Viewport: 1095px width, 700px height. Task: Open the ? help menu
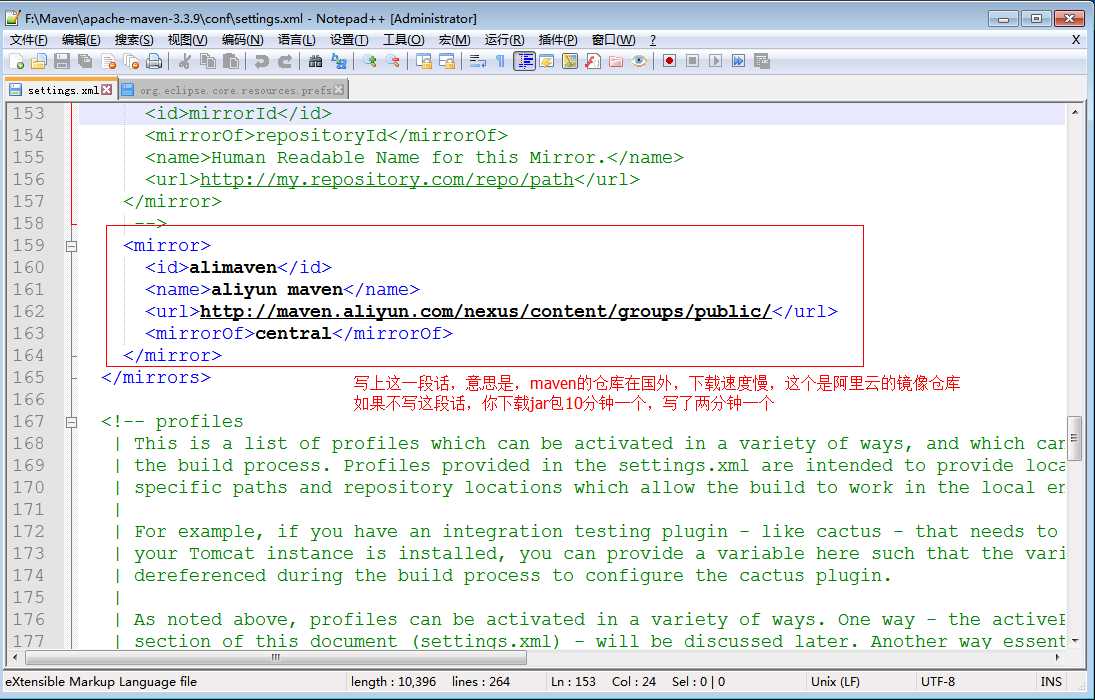click(653, 40)
